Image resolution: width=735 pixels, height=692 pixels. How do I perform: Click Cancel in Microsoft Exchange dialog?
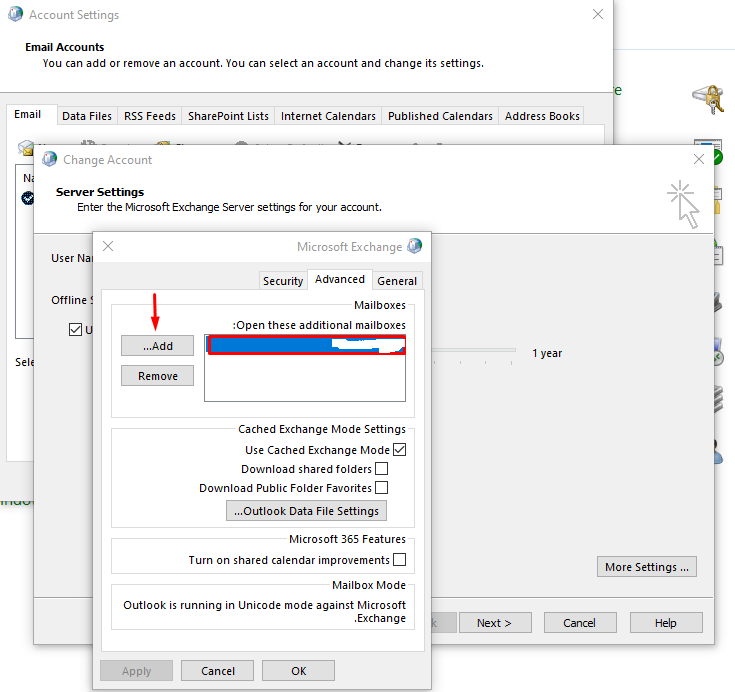tap(218, 671)
